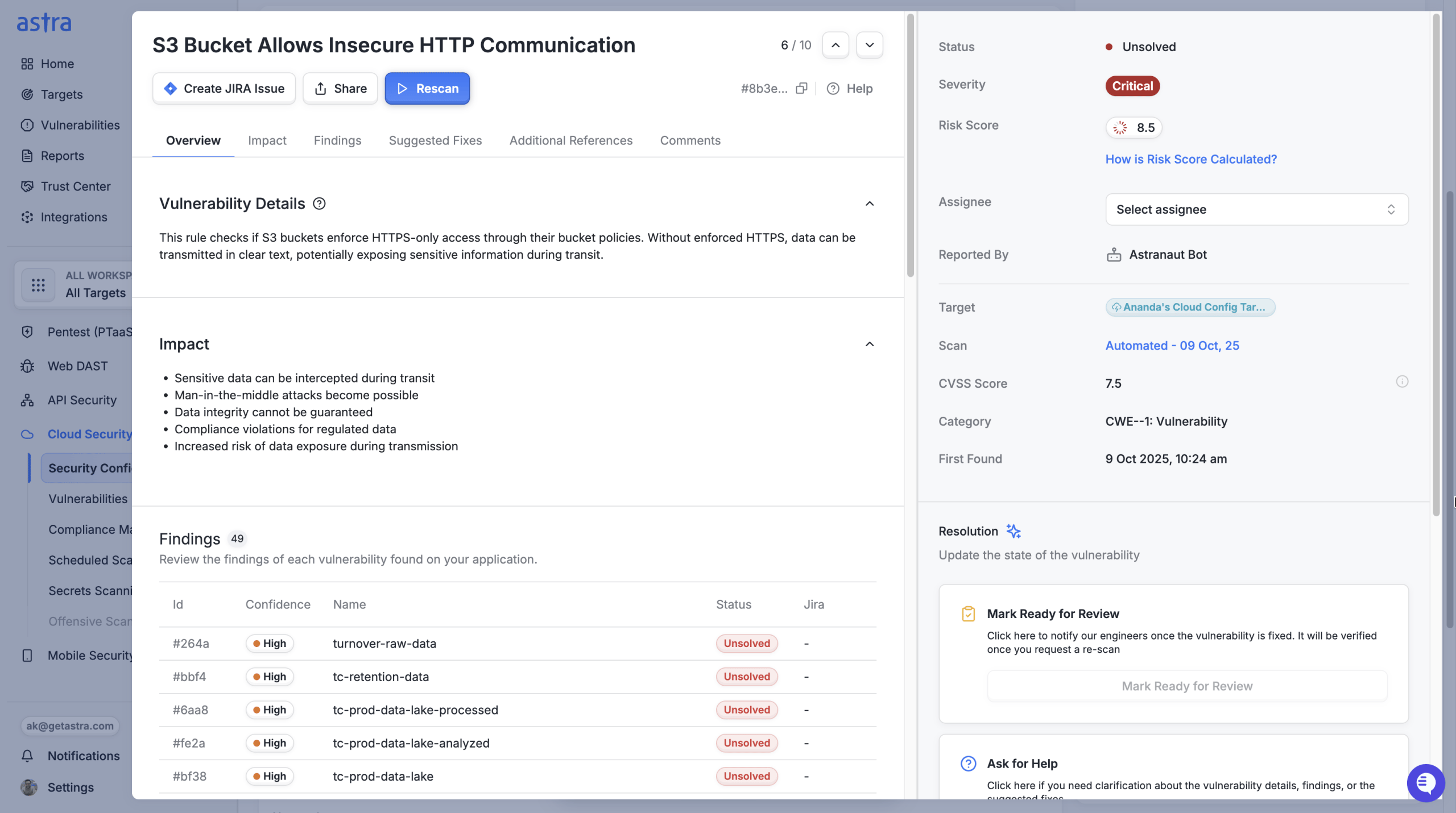
Task: Click the 8.5 risk score badge
Action: coord(1134,127)
